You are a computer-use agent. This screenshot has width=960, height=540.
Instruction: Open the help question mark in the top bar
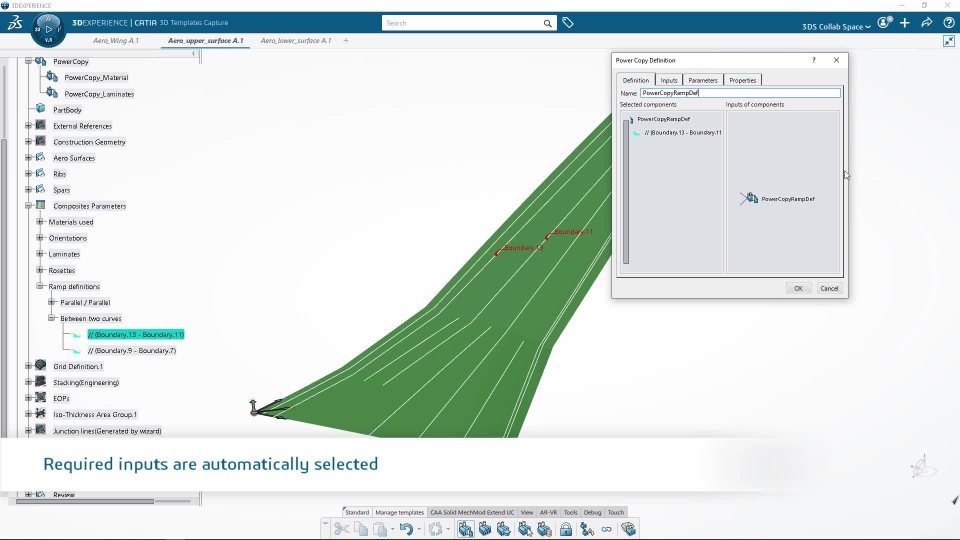click(x=949, y=23)
